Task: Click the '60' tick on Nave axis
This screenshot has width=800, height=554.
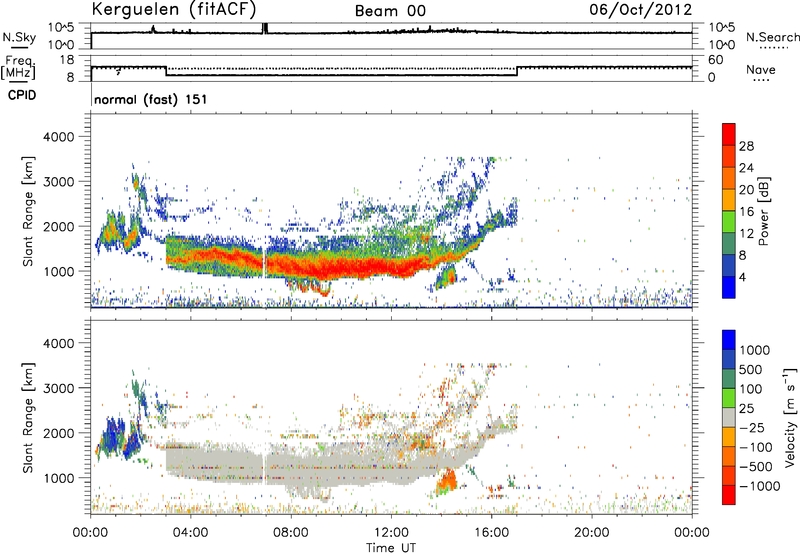Action: coord(715,60)
